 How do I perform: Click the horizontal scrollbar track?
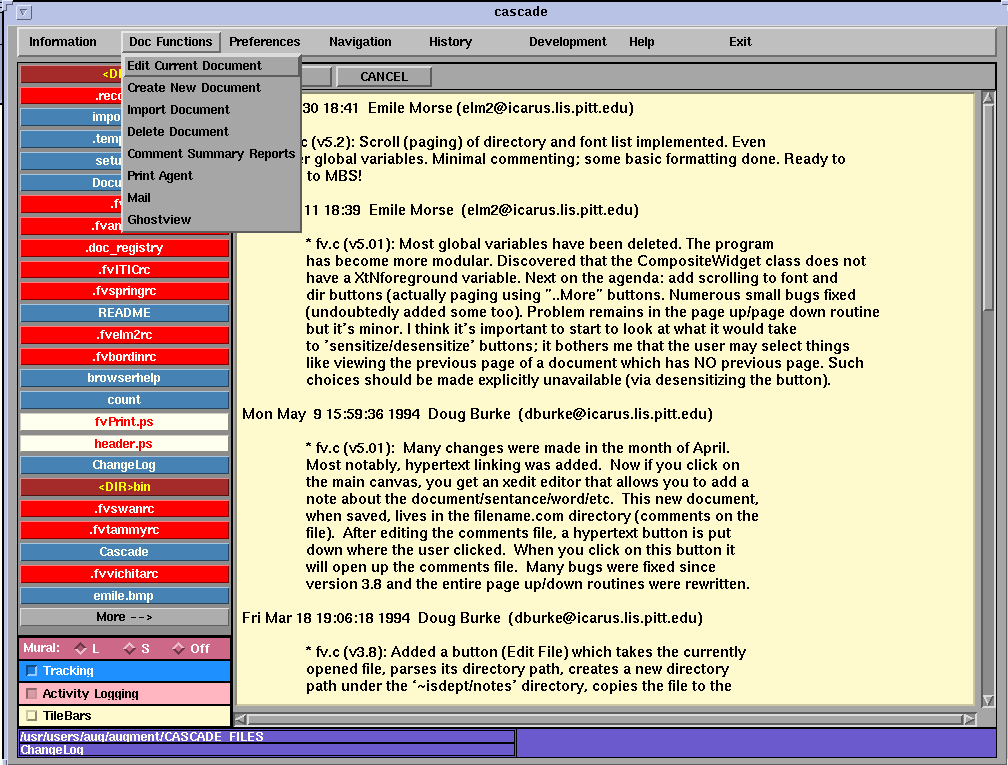tap(605, 719)
